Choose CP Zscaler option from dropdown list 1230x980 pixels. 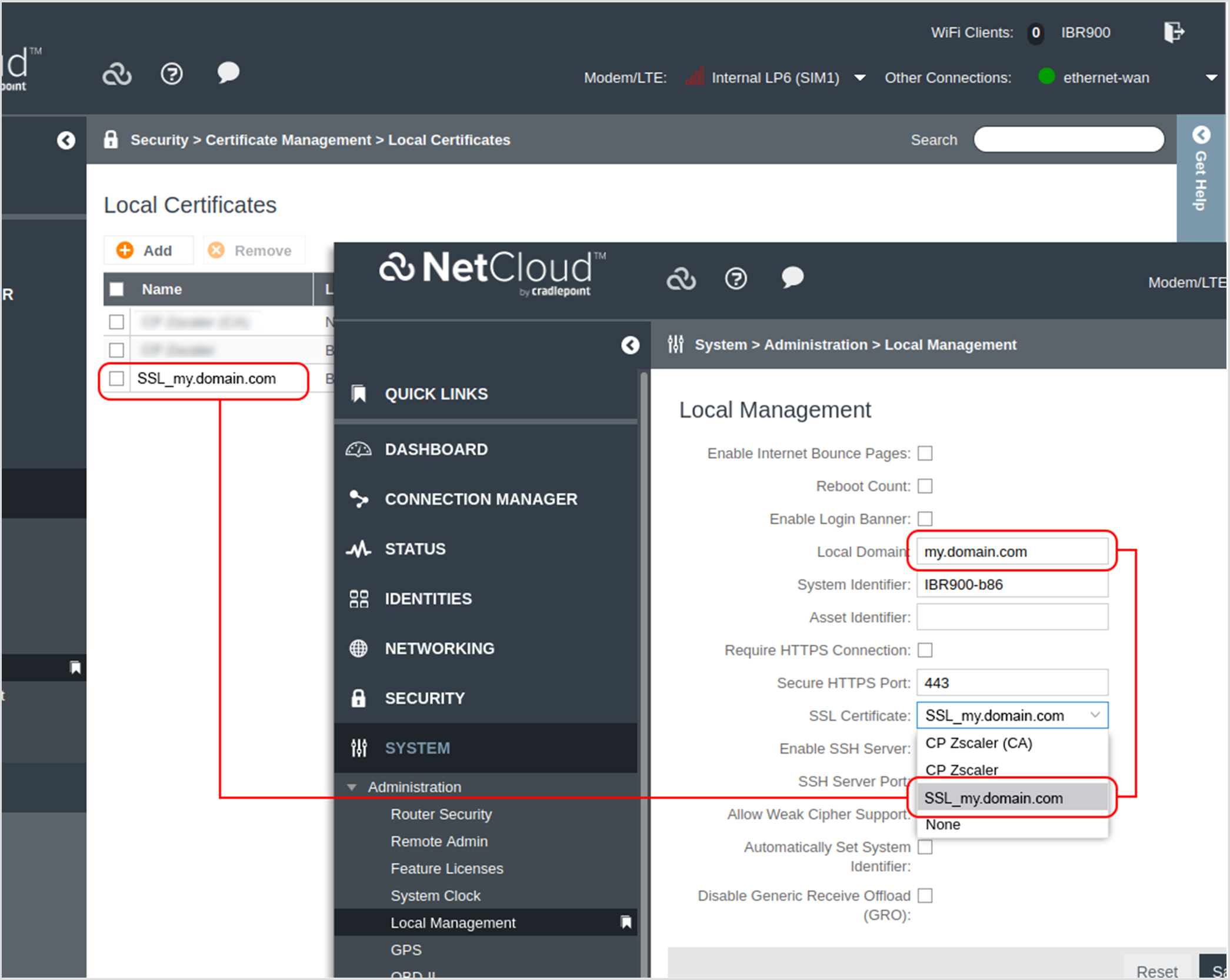(1012, 770)
